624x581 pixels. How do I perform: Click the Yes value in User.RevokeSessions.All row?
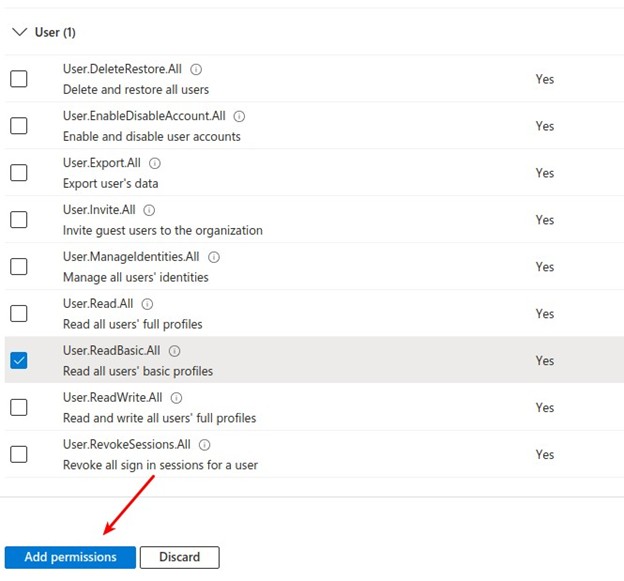pos(544,455)
